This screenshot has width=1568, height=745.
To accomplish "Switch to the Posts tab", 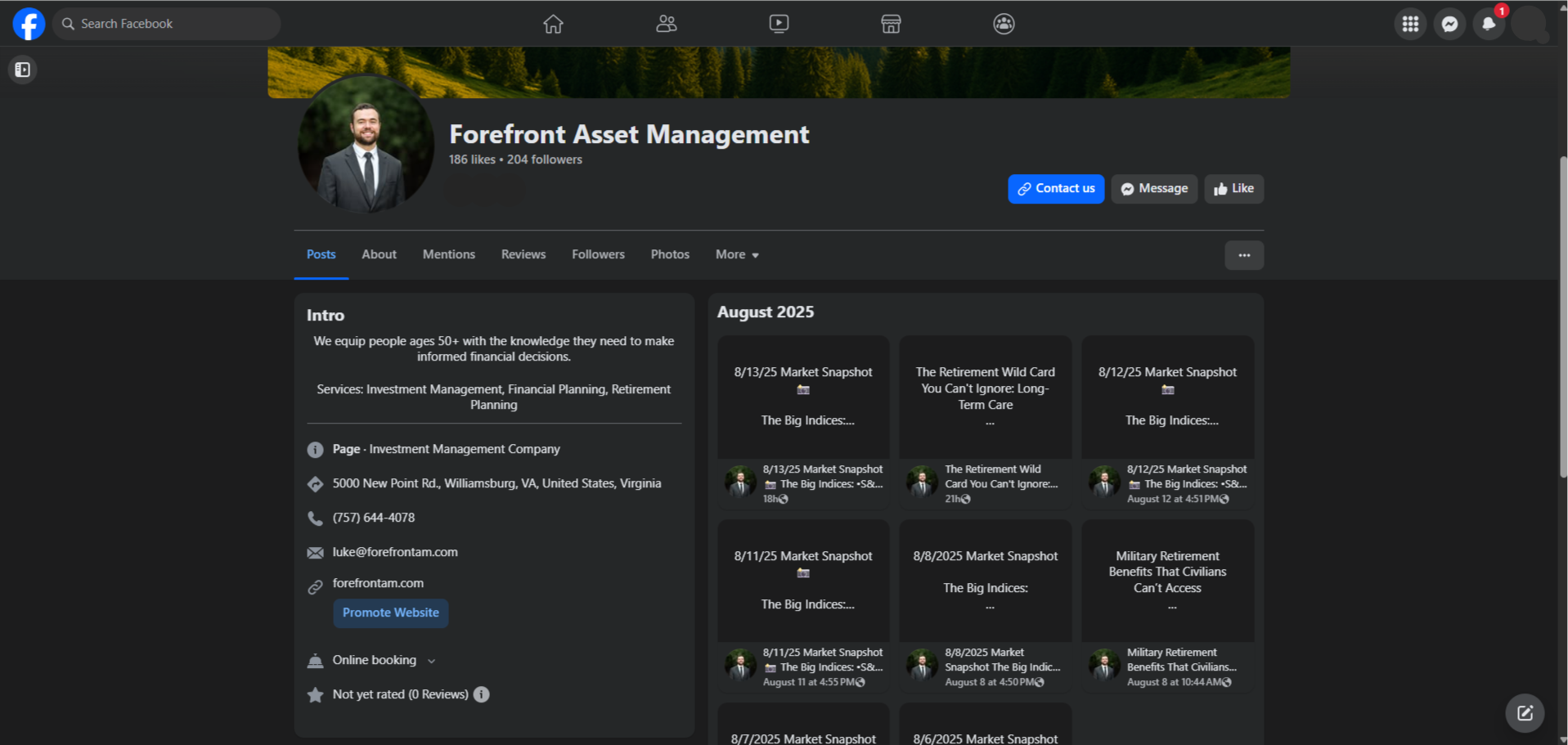I will 321,255.
